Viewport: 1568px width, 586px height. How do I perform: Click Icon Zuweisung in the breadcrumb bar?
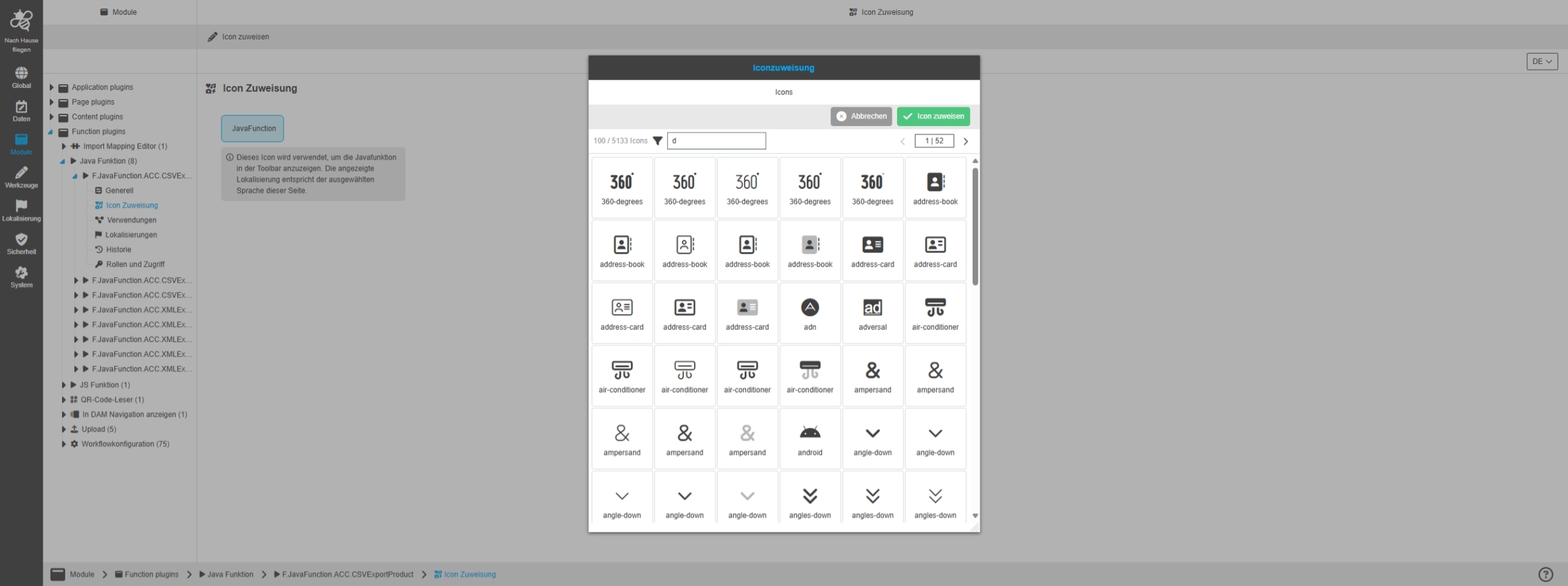click(465, 574)
